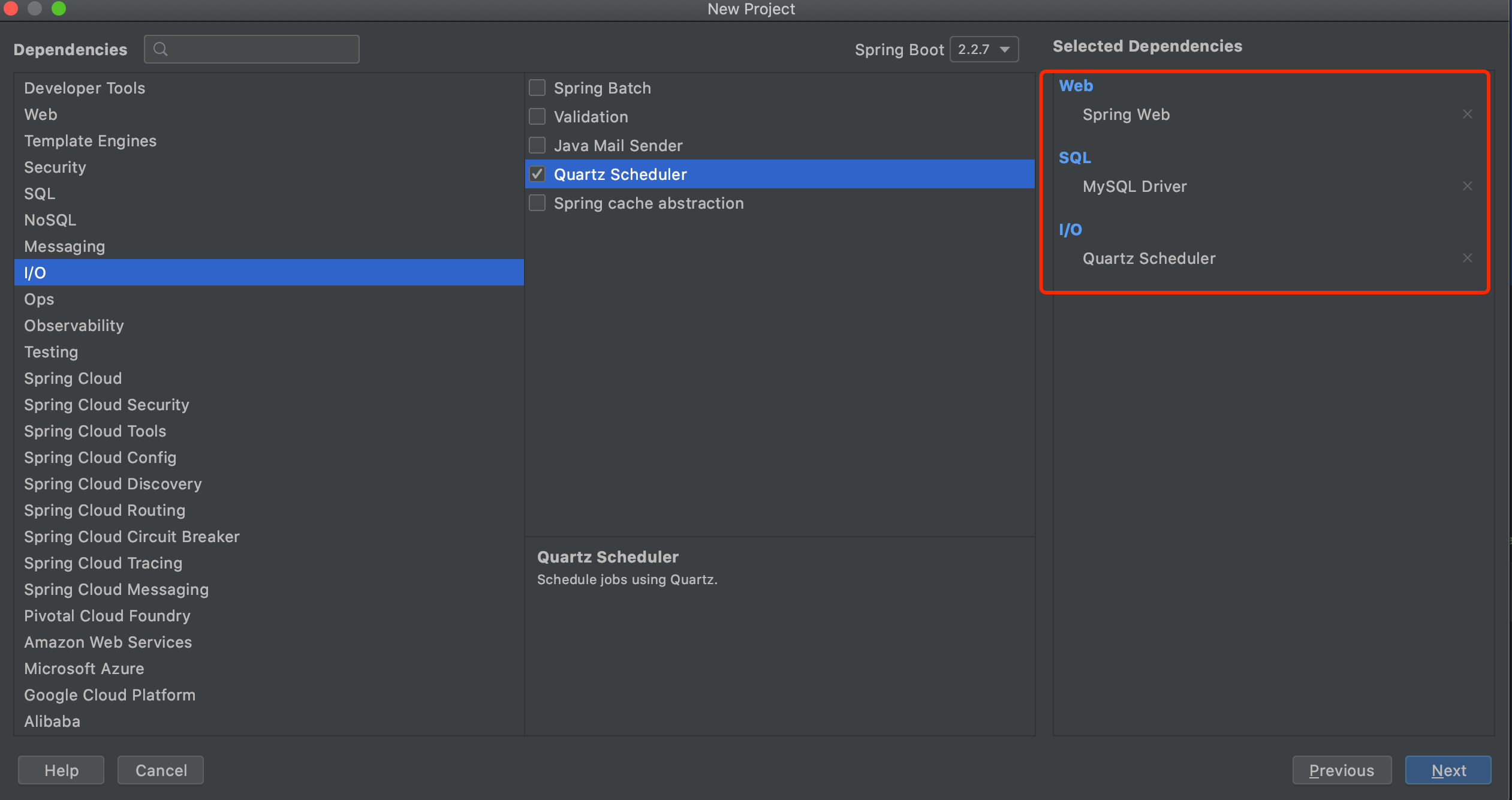Go back with the Previous button
Screen dimensions: 1512x800
(x=1341, y=770)
